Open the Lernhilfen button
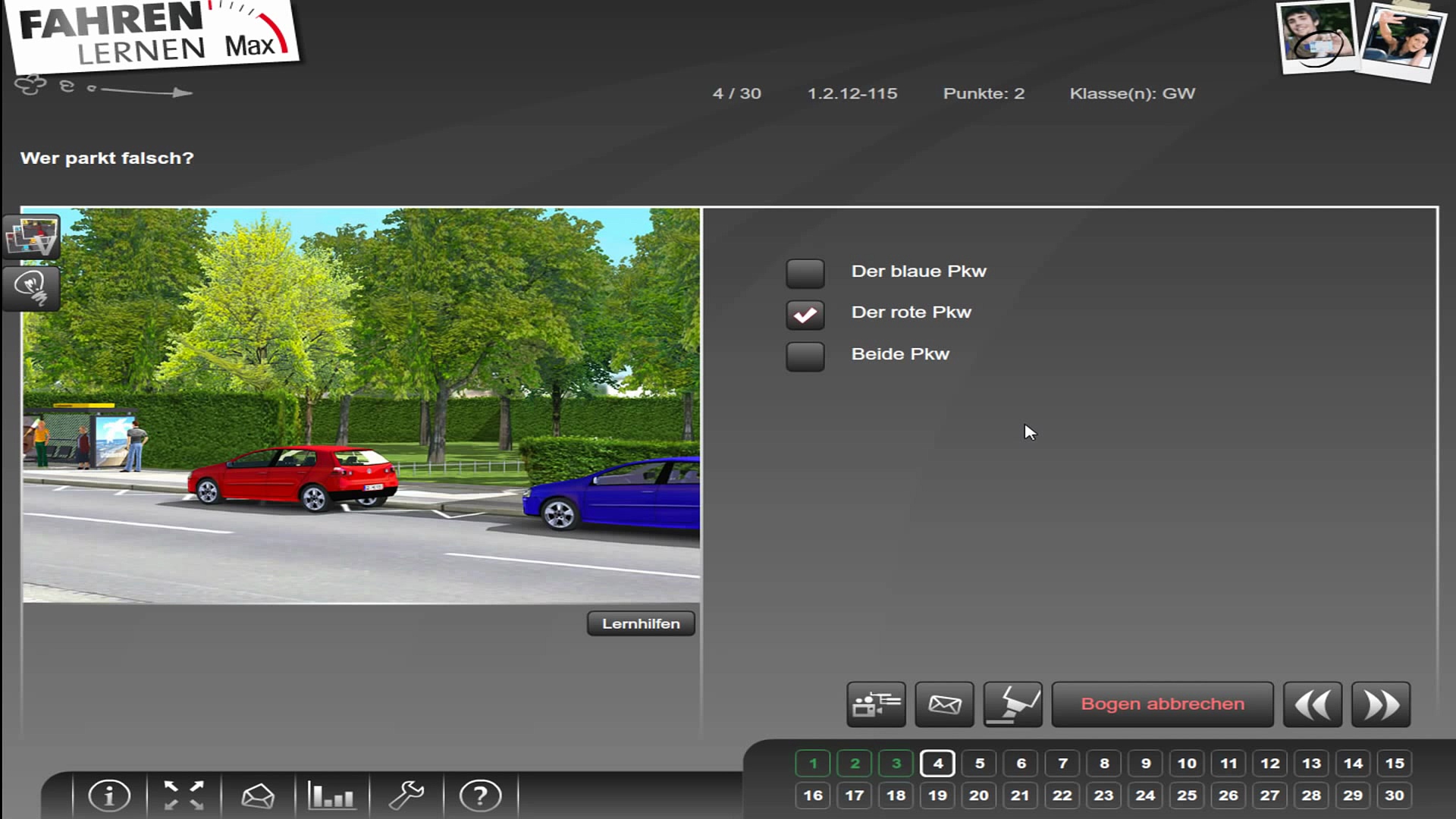1456x819 pixels. click(x=641, y=623)
